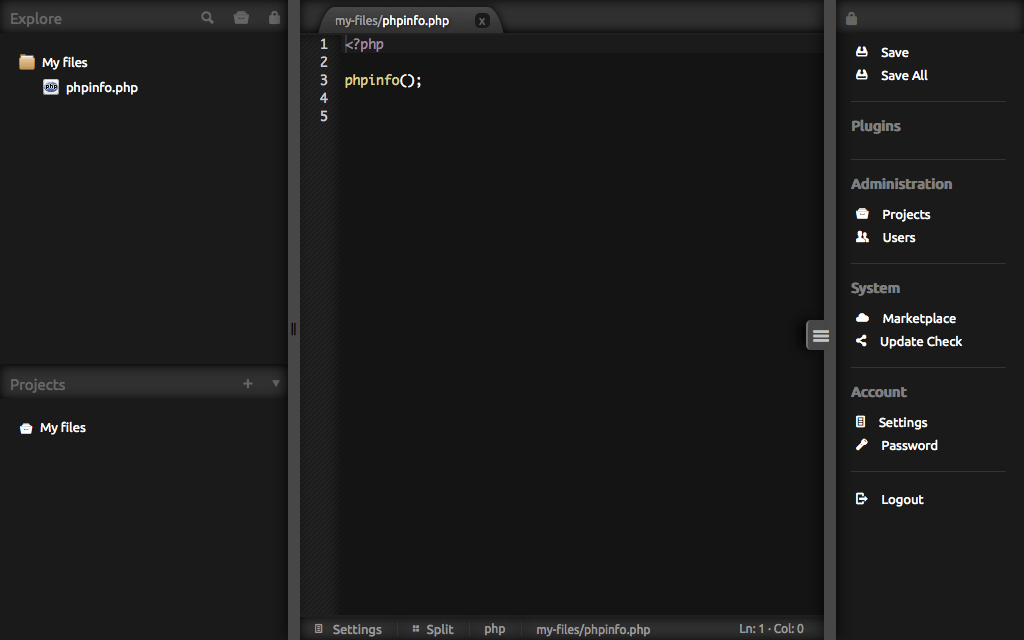This screenshot has width=1024, height=640.
Task: Click the Save icon in the right sidebar
Action: pyautogui.click(x=861, y=51)
